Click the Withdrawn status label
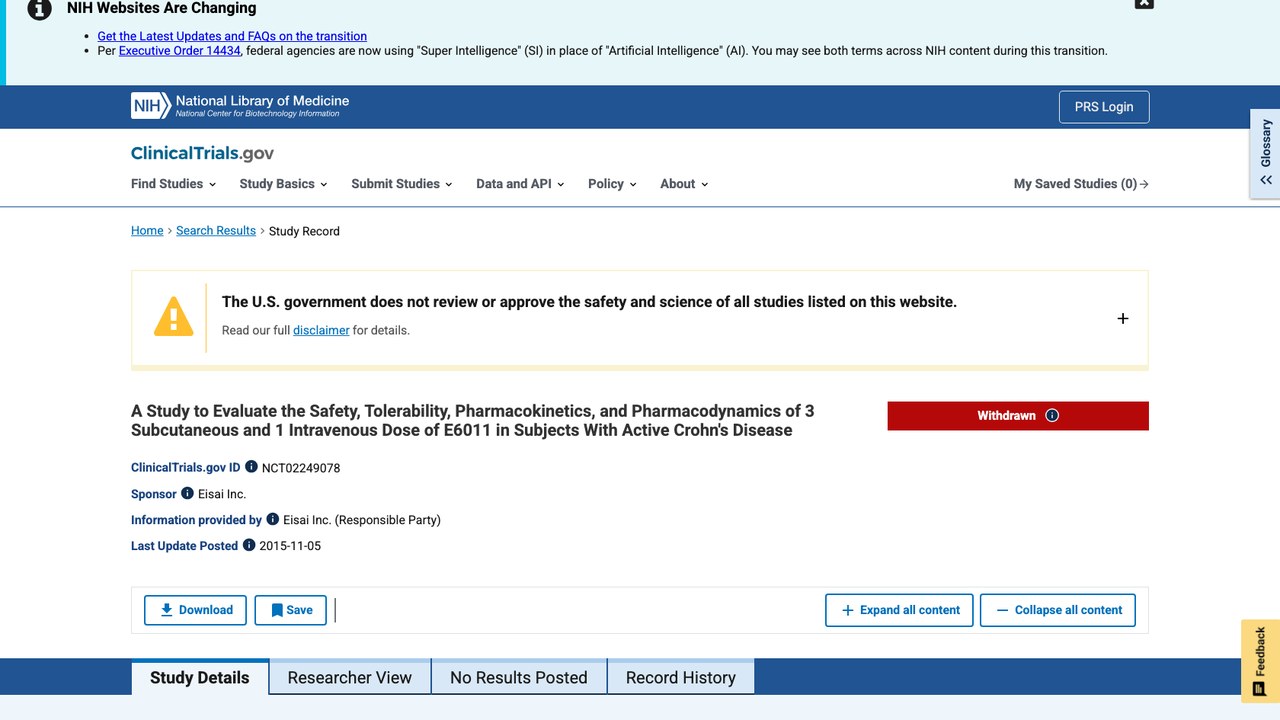This screenshot has width=1280, height=720. [1006, 416]
